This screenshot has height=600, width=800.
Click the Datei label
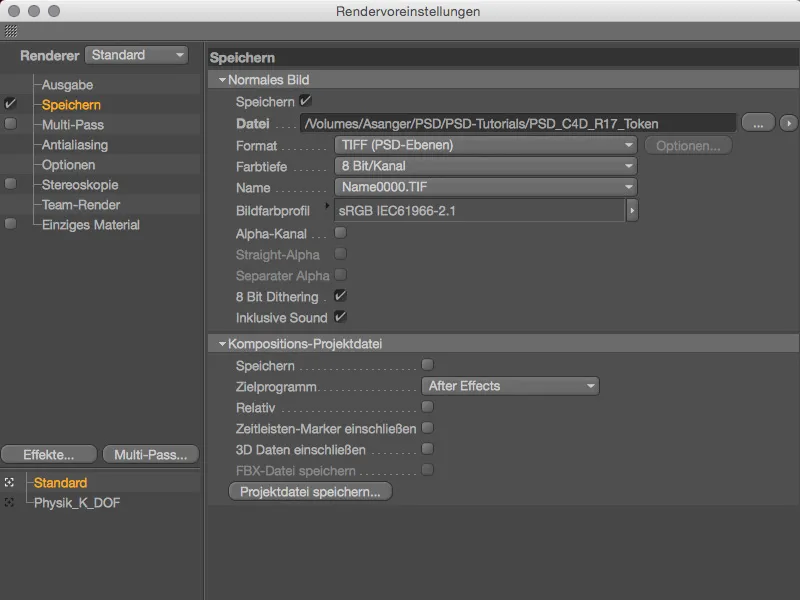click(253, 123)
